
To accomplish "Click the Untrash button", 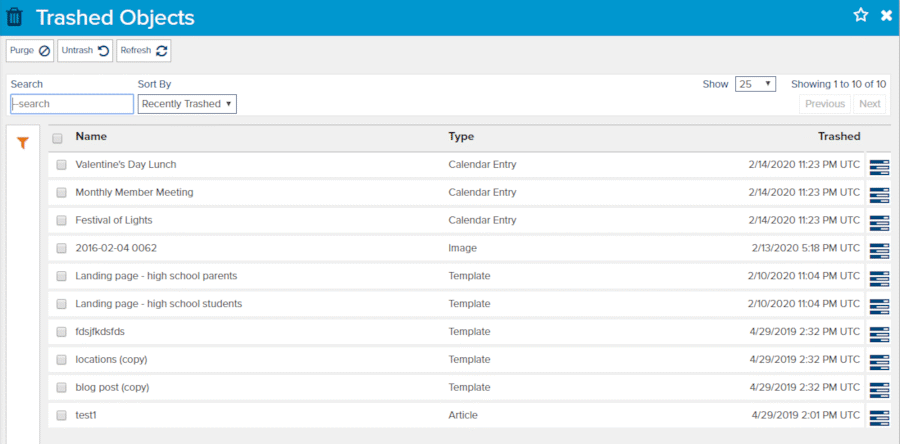I will click(x=85, y=50).
